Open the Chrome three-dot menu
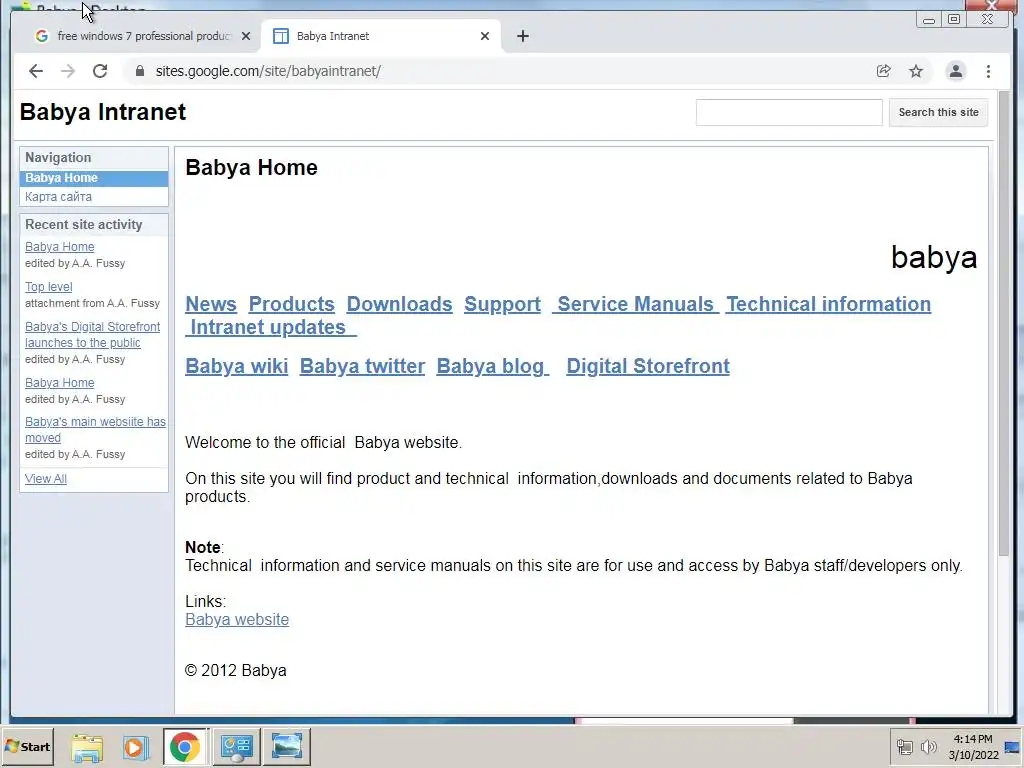 (988, 71)
